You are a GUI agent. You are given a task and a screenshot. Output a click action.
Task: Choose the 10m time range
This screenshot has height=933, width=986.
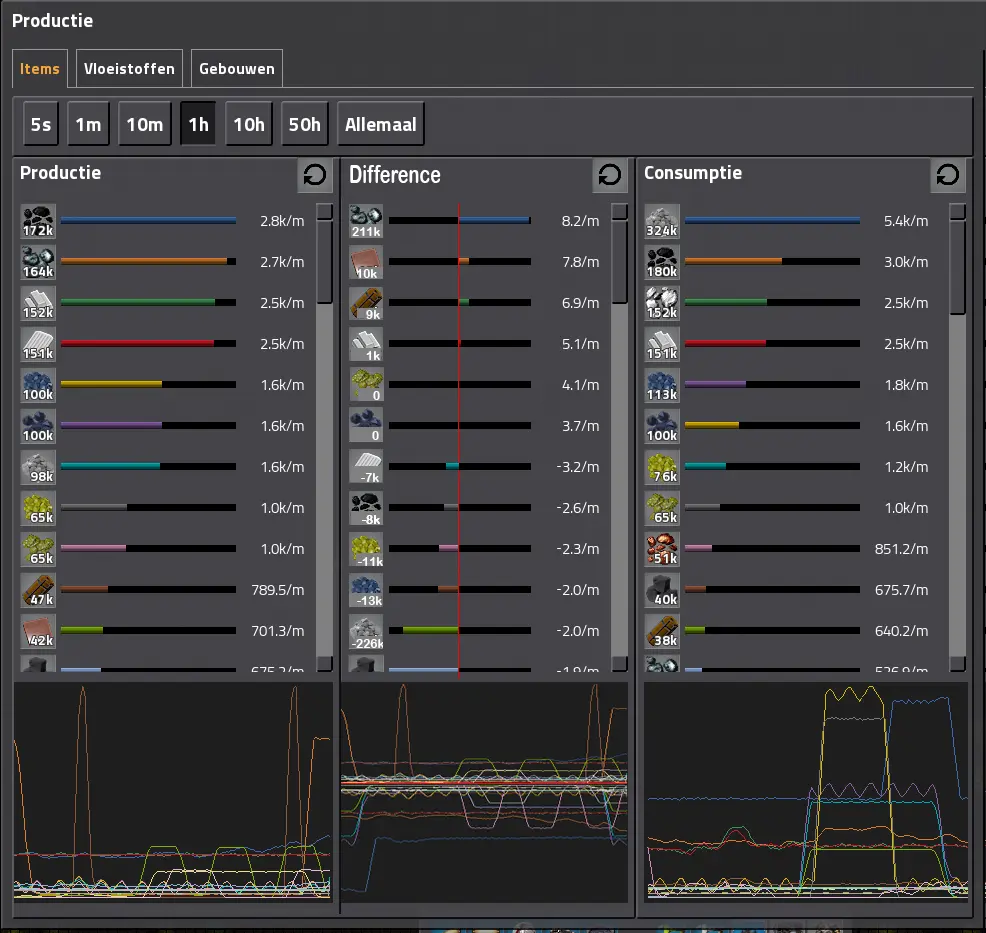click(145, 124)
